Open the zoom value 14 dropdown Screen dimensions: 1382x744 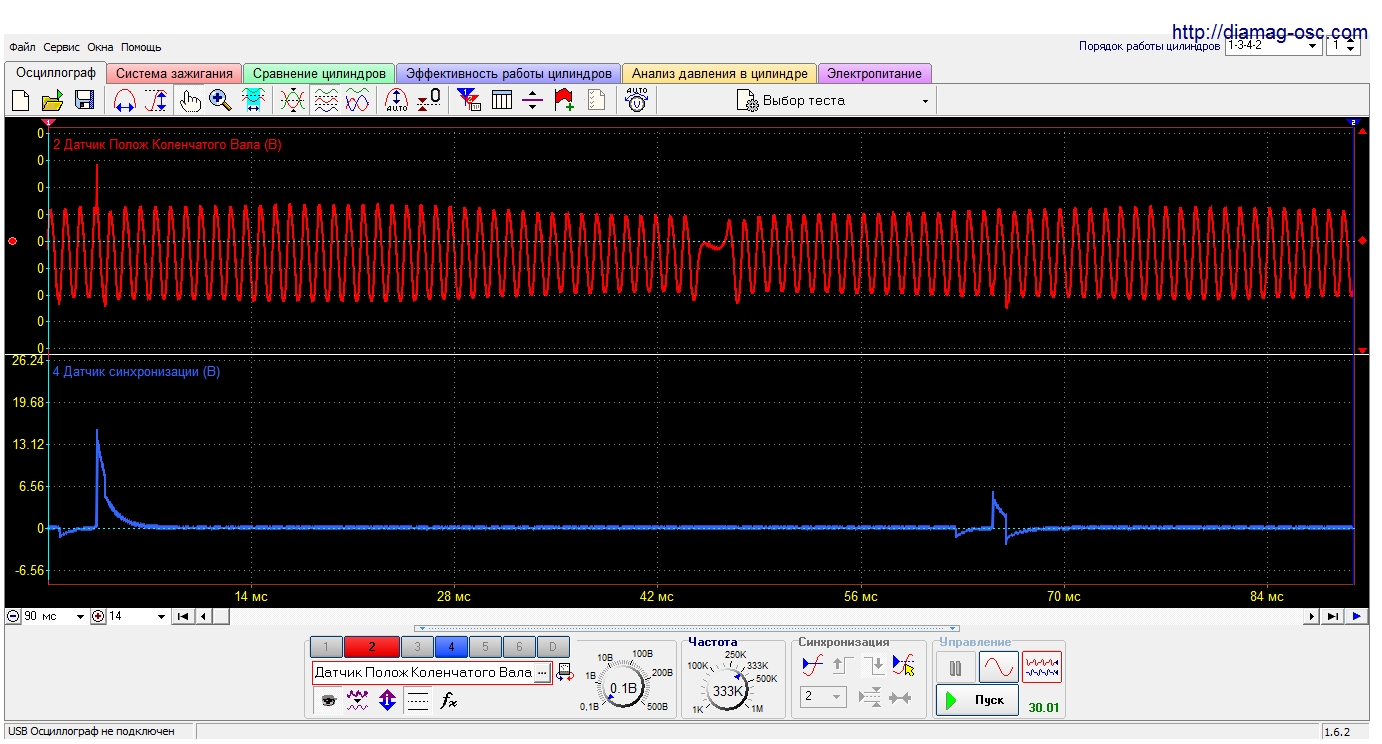point(137,617)
